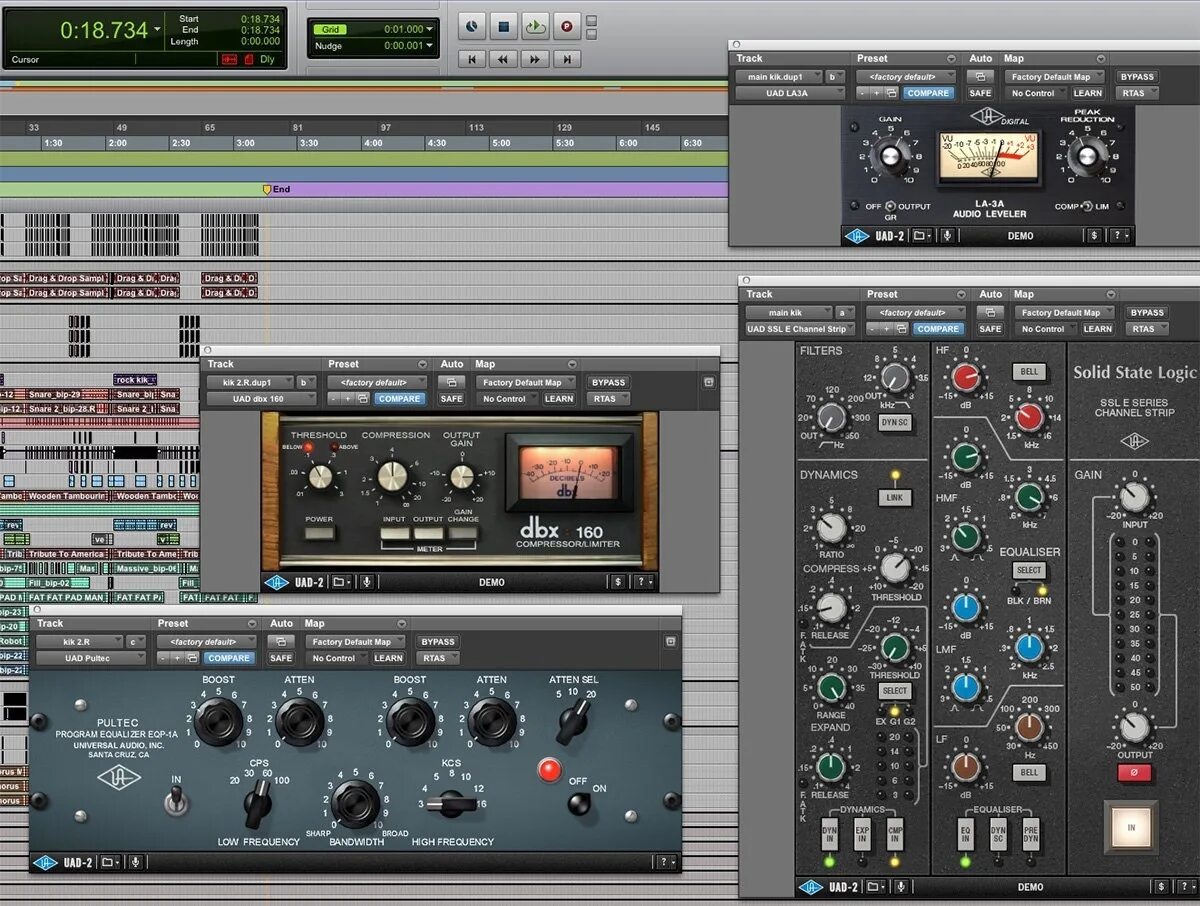Click the dbx 160 GAIN CHANGE meter button
The height and width of the screenshot is (906, 1200).
point(462,533)
